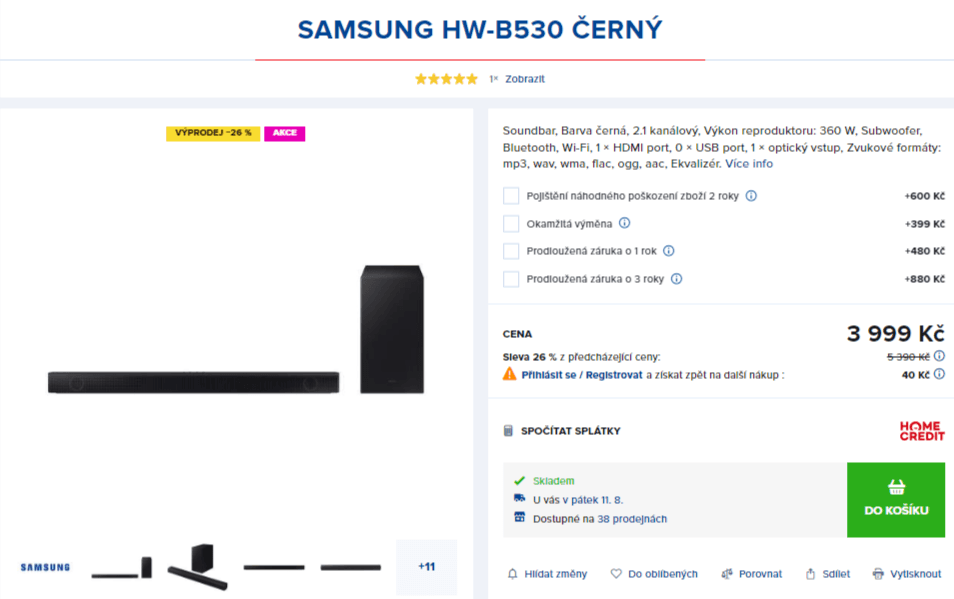Viewport: 954px width, 599px height.
Task: Expand description via Více info link
Action: coord(749,164)
